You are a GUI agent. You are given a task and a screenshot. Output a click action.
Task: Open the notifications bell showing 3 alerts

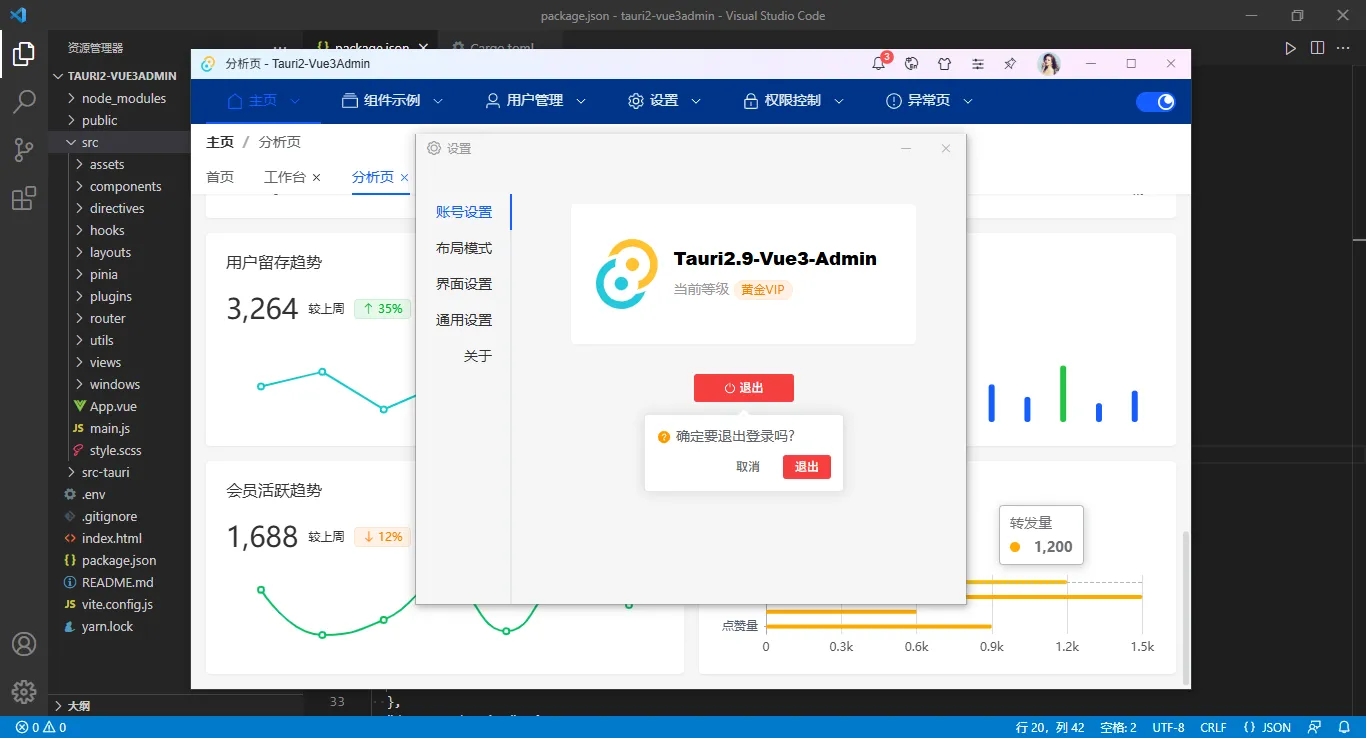click(876, 63)
